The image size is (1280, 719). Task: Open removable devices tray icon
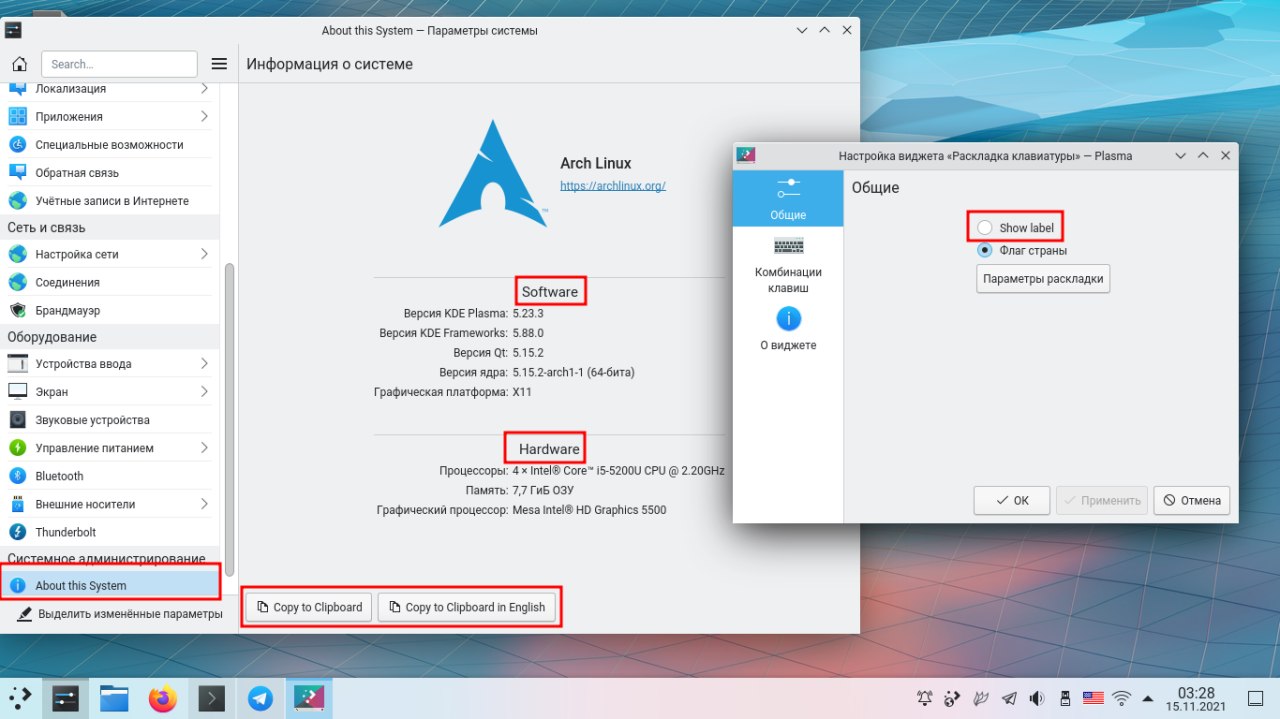pos(1065,698)
